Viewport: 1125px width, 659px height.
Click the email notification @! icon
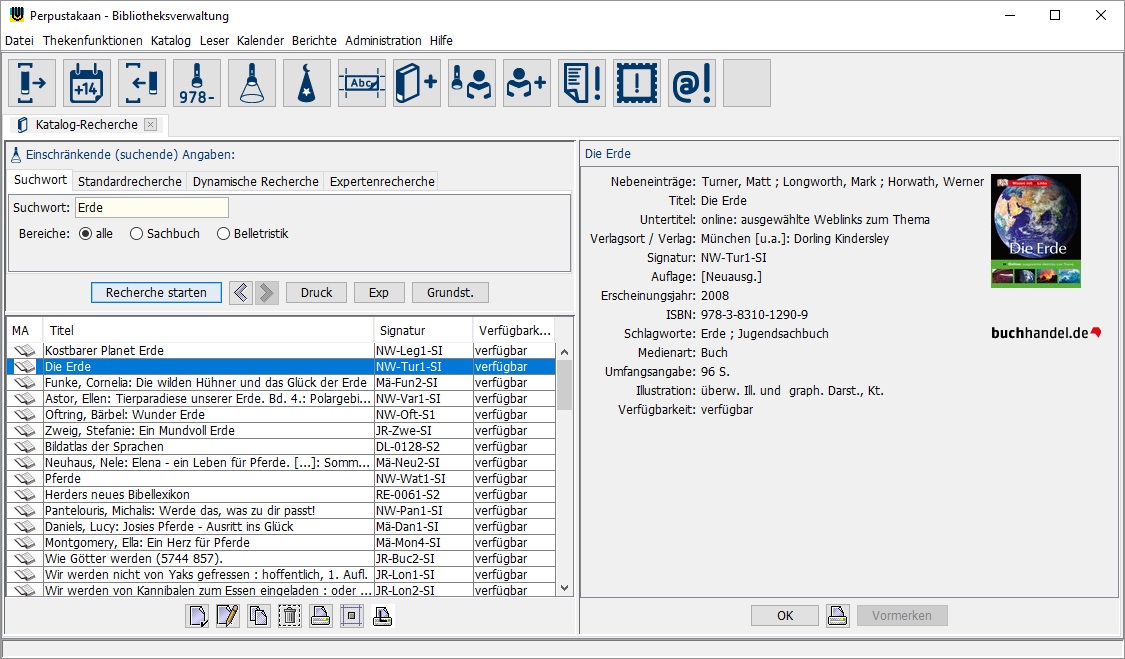692,83
